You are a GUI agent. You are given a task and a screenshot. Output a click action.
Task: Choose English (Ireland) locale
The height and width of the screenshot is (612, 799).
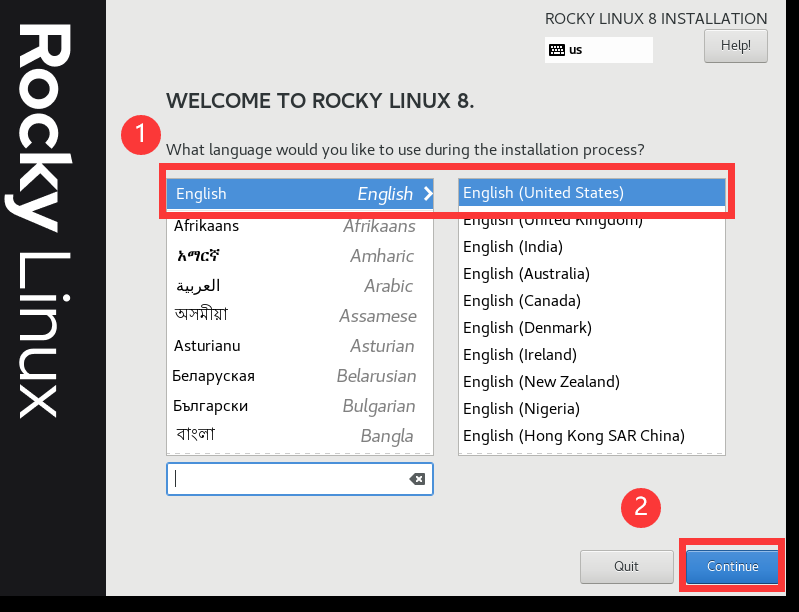pos(592,355)
